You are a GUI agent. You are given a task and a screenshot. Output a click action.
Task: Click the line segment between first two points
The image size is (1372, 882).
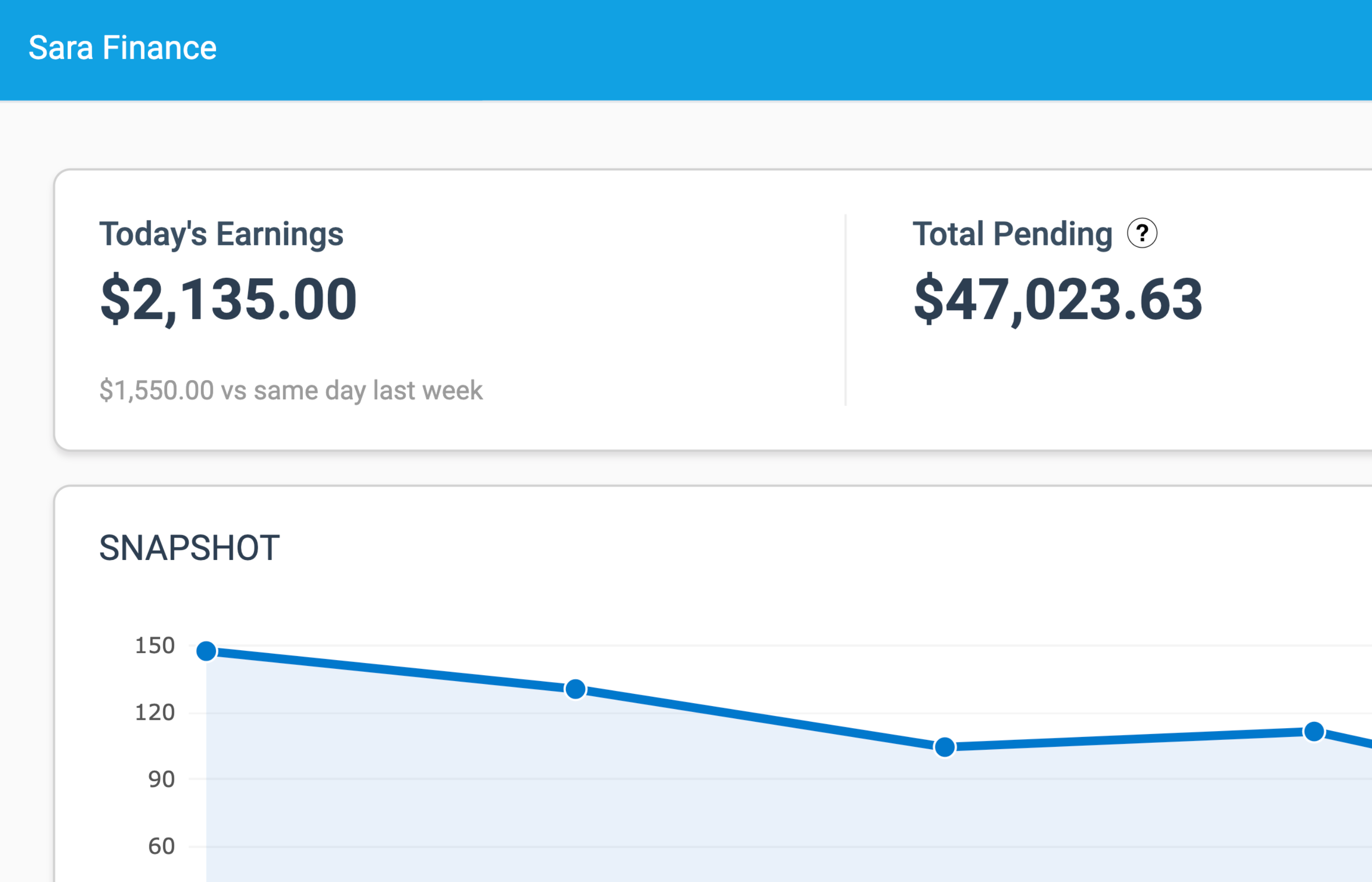[x=391, y=670]
